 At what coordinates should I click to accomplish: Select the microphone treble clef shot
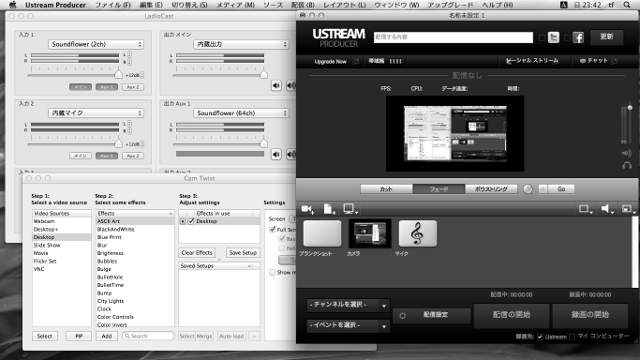pos(418,234)
